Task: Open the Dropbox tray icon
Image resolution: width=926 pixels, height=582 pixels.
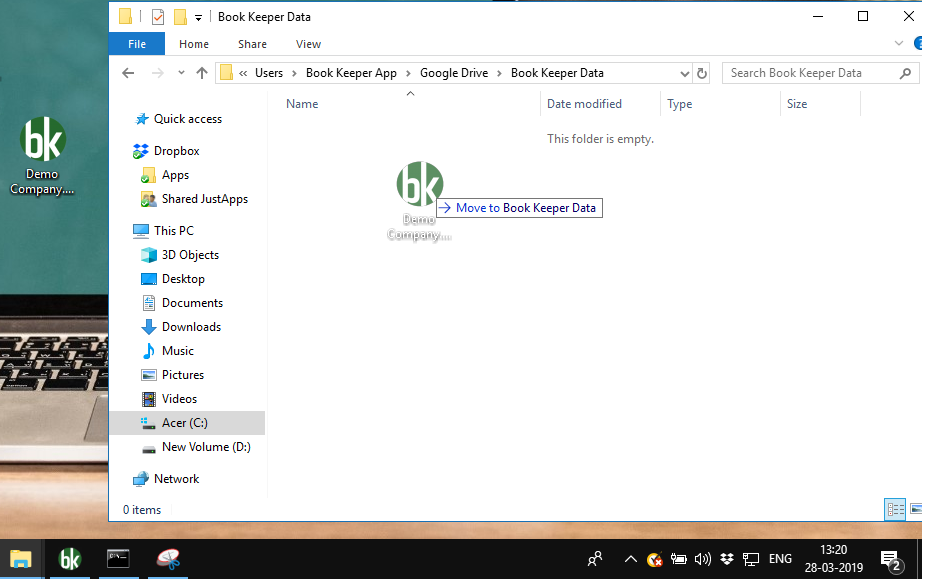Action: coord(727,560)
